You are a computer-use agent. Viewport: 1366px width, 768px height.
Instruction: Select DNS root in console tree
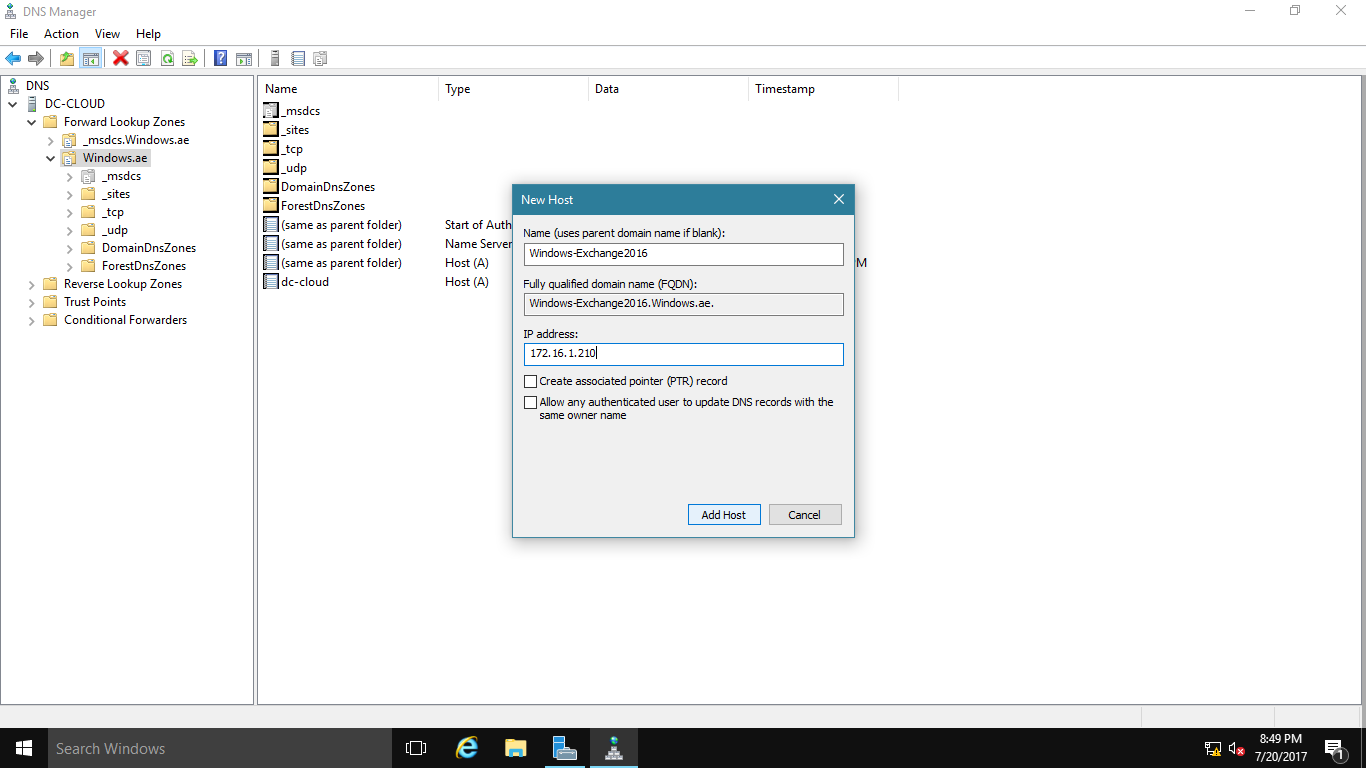click(38, 86)
